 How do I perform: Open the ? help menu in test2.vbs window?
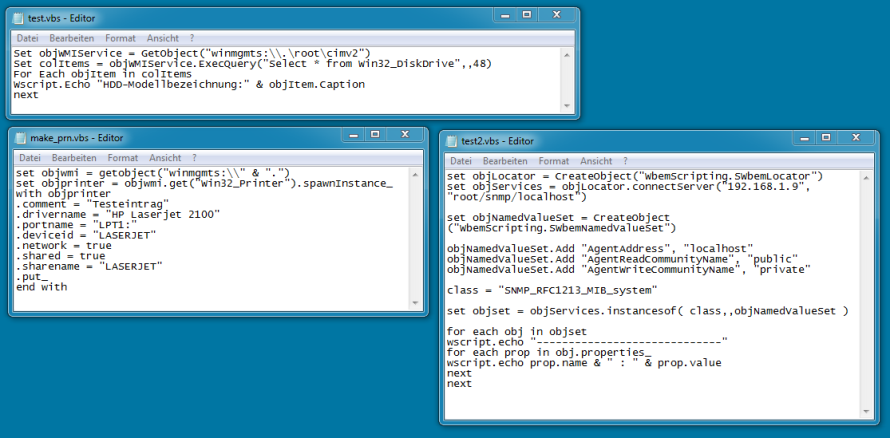tap(625, 161)
